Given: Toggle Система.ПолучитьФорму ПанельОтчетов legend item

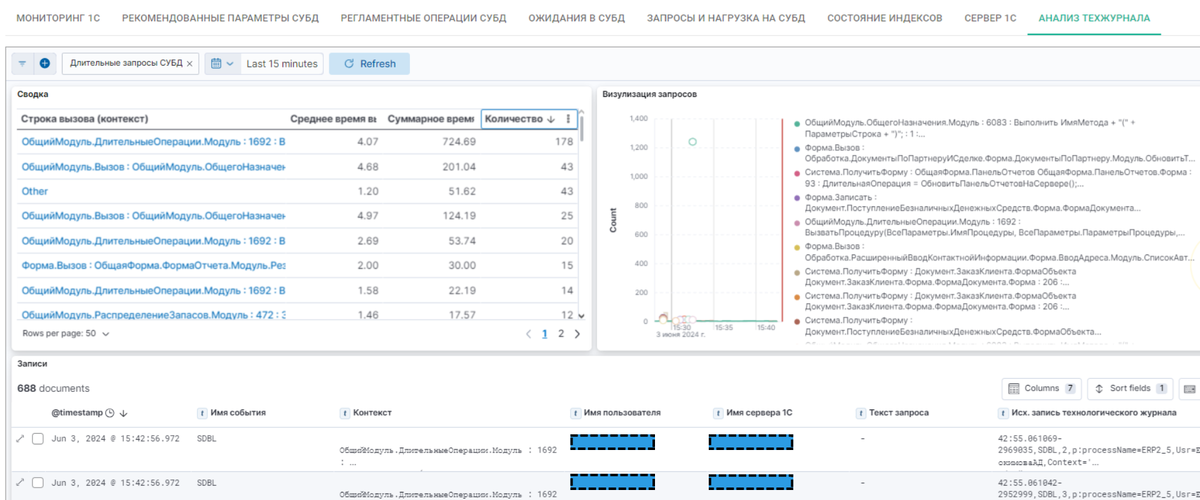Looking at the screenshot, I should pyautogui.click(x=994, y=177).
